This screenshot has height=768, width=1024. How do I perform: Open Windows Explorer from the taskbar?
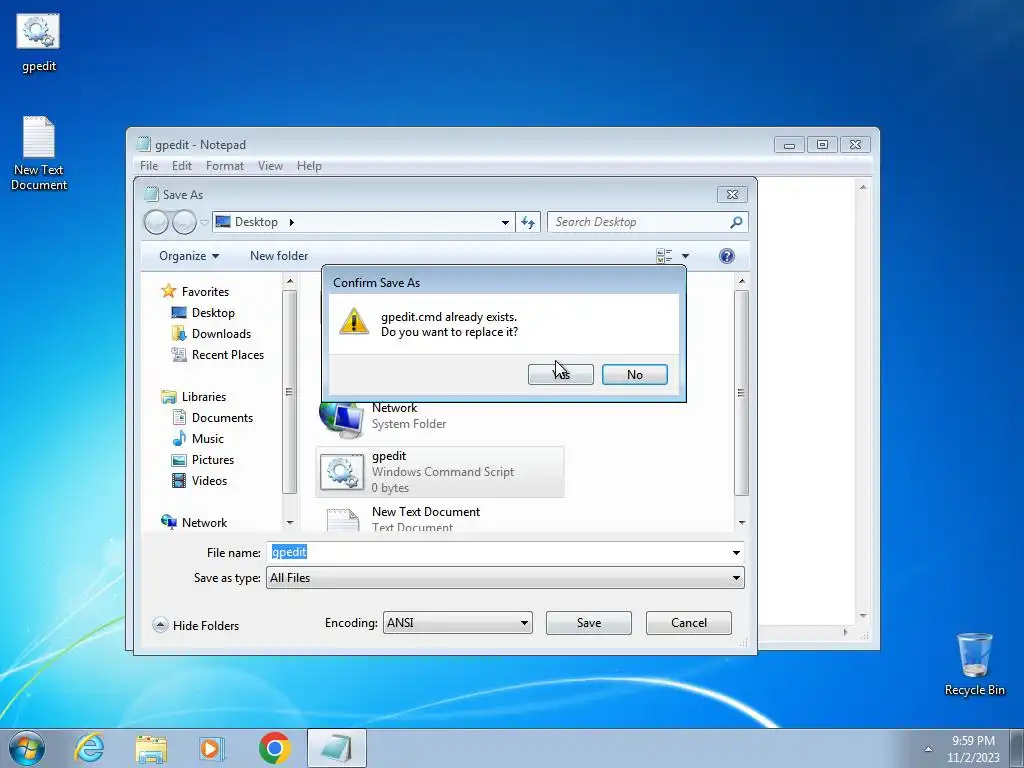tap(151, 748)
